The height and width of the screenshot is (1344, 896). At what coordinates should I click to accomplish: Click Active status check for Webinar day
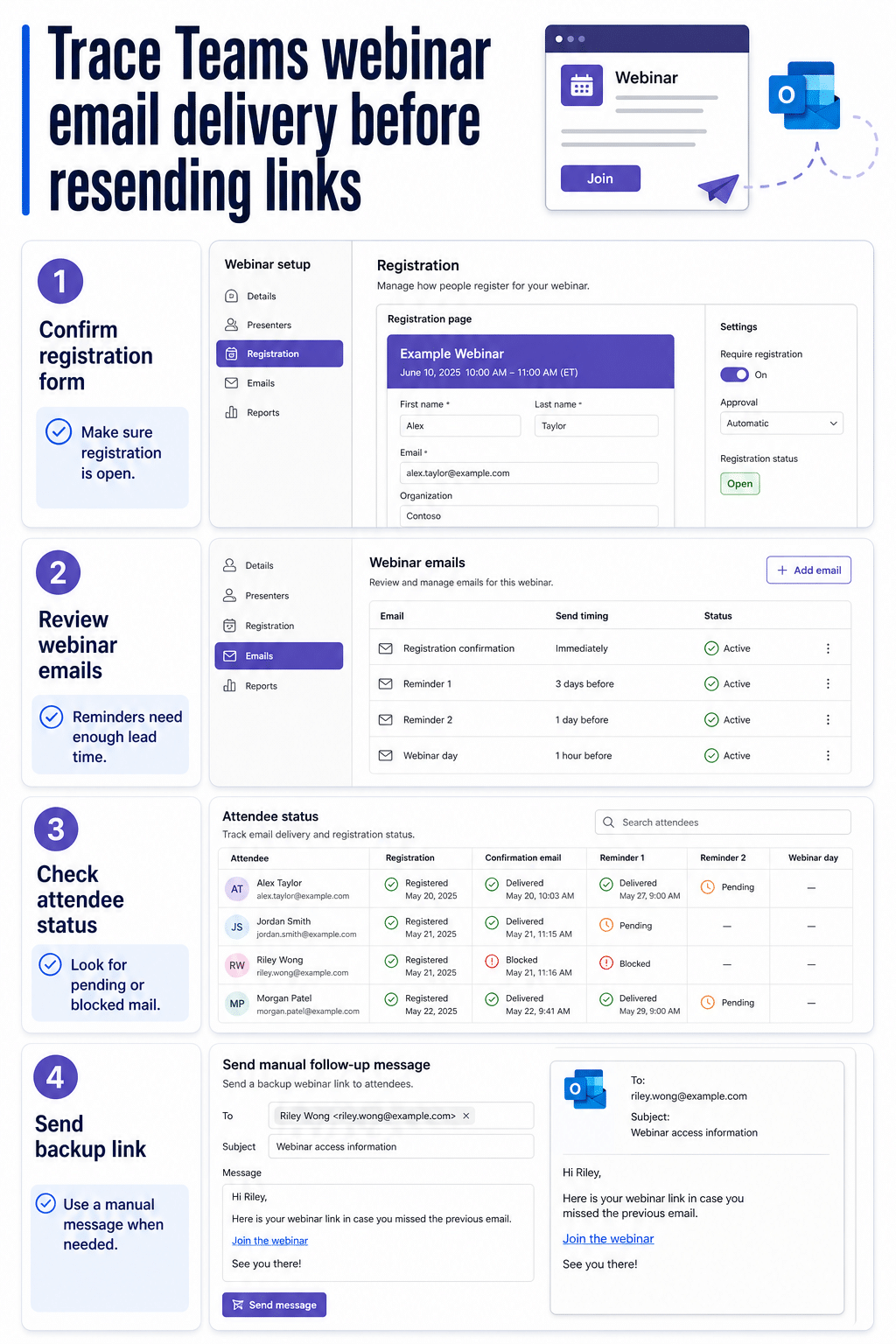[x=711, y=756]
